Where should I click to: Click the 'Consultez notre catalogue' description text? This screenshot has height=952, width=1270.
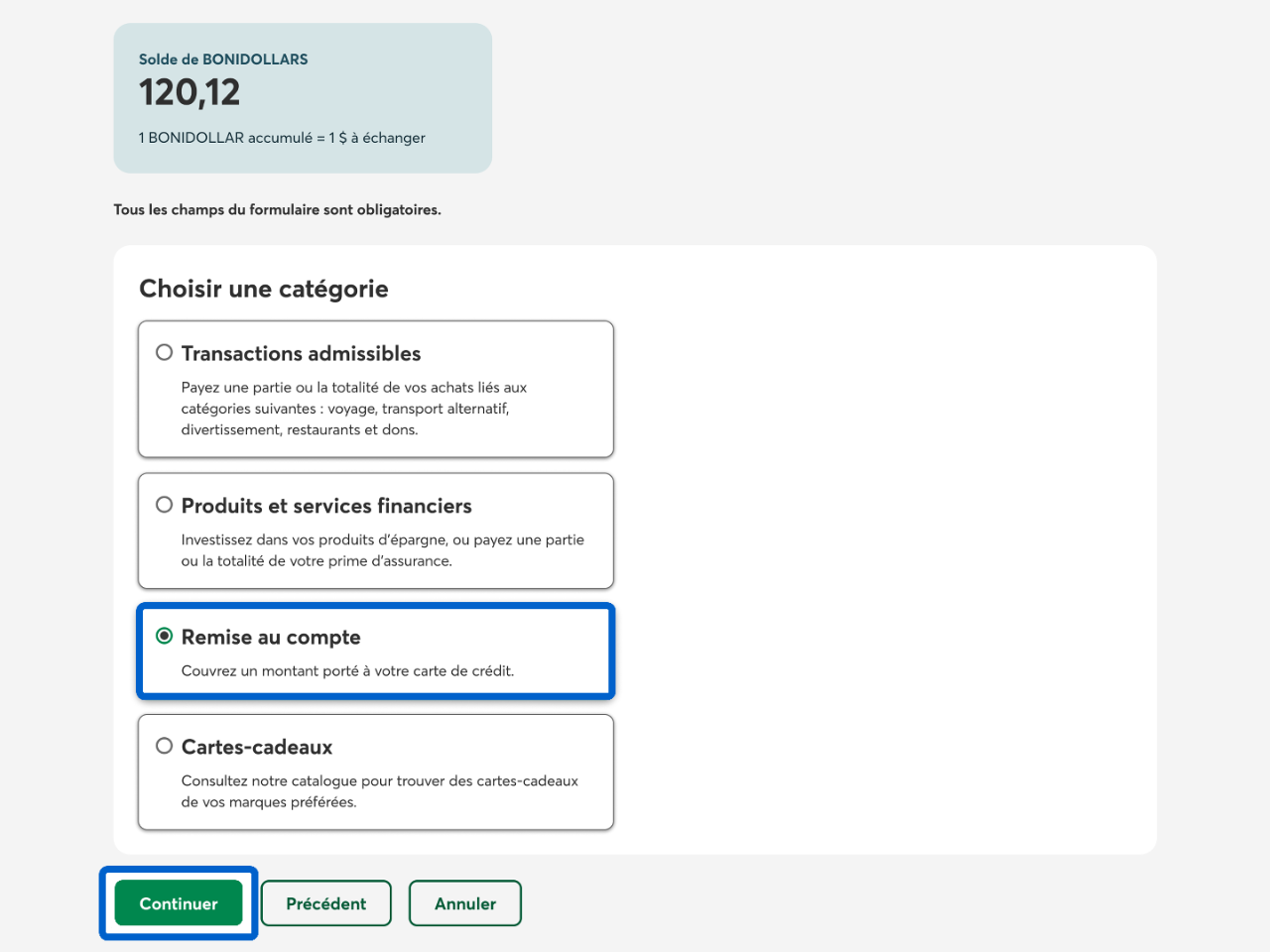pyautogui.click(x=380, y=791)
